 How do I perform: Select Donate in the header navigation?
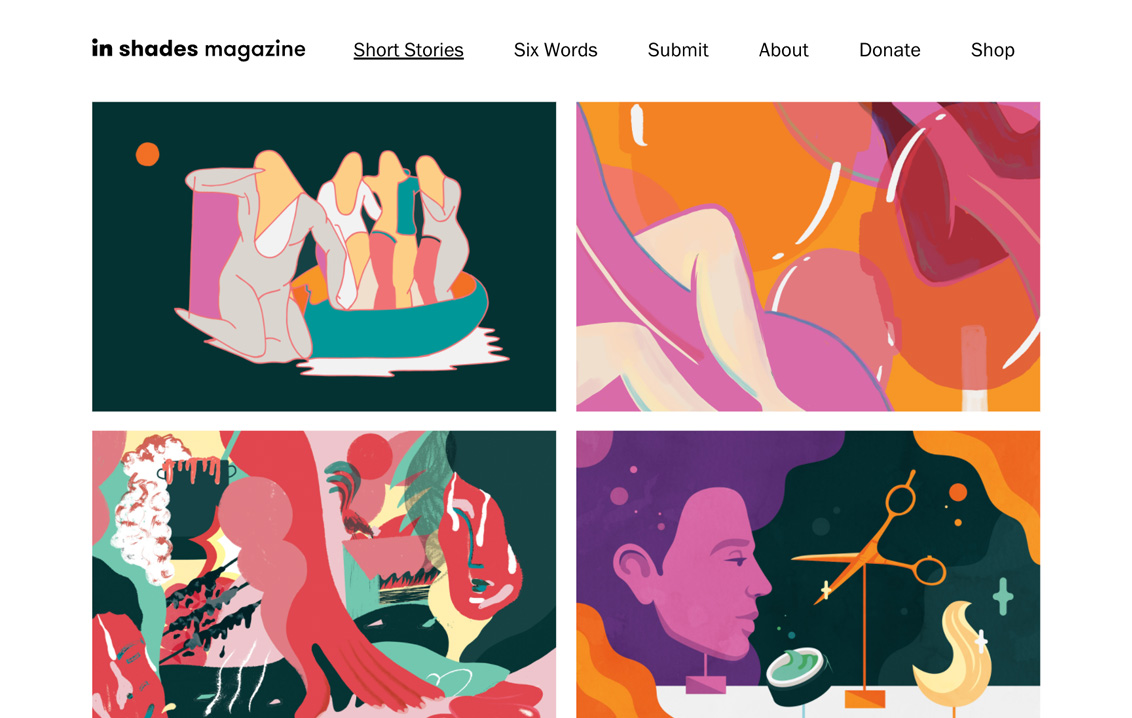(889, 50)
